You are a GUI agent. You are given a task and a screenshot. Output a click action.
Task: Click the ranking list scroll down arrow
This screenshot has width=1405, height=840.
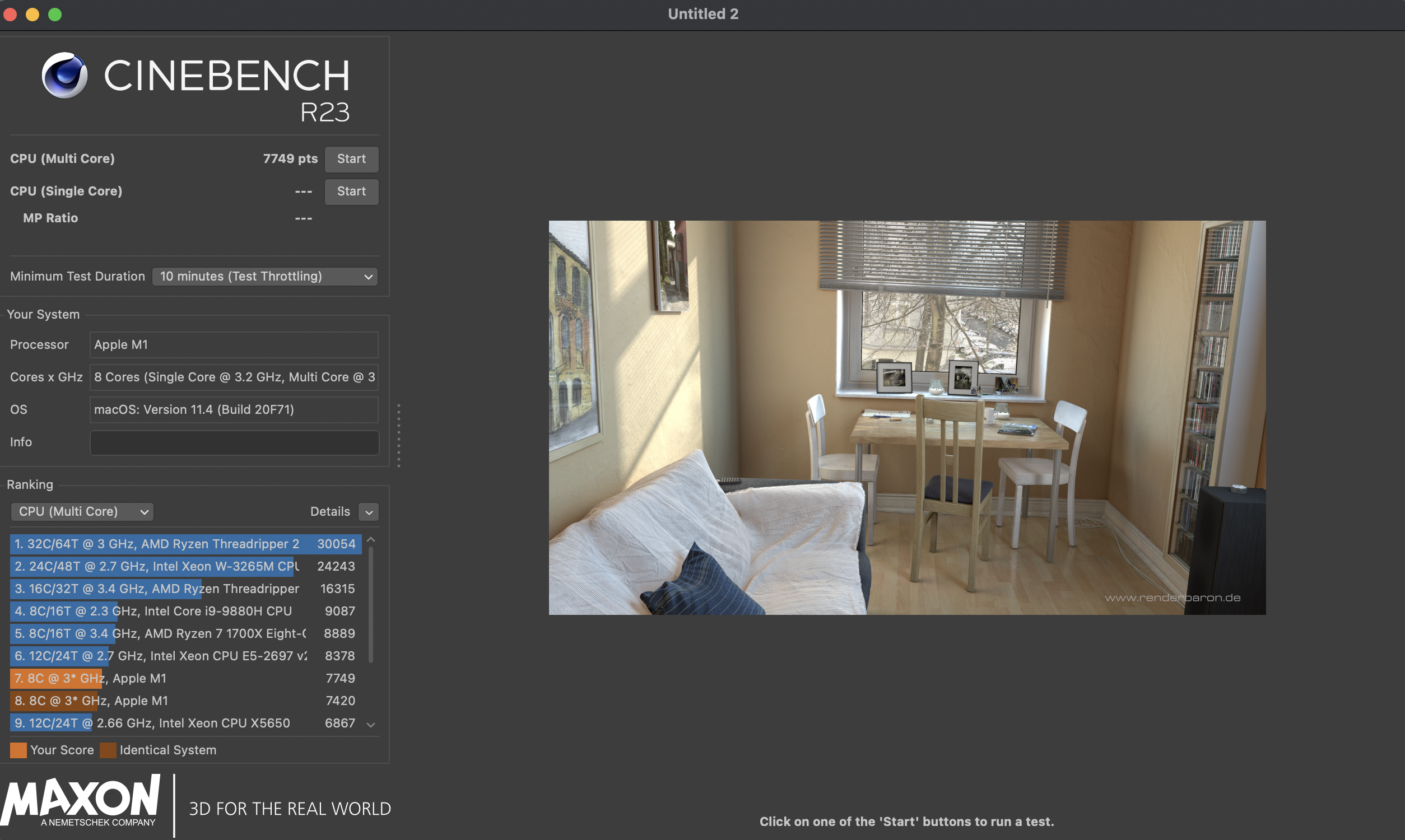[371, 725]
